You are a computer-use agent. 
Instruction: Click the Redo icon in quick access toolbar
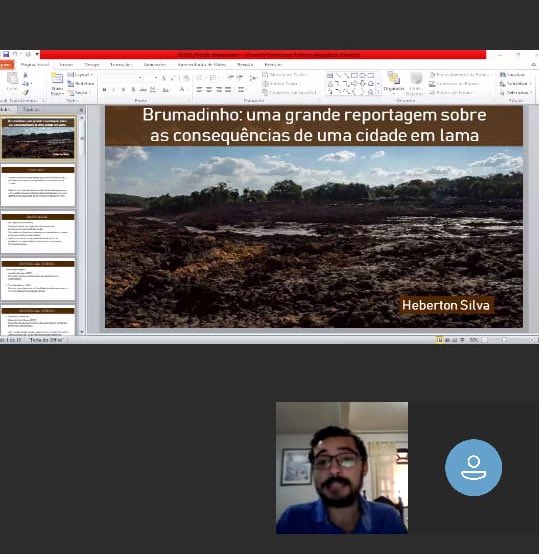click(28, 54)
